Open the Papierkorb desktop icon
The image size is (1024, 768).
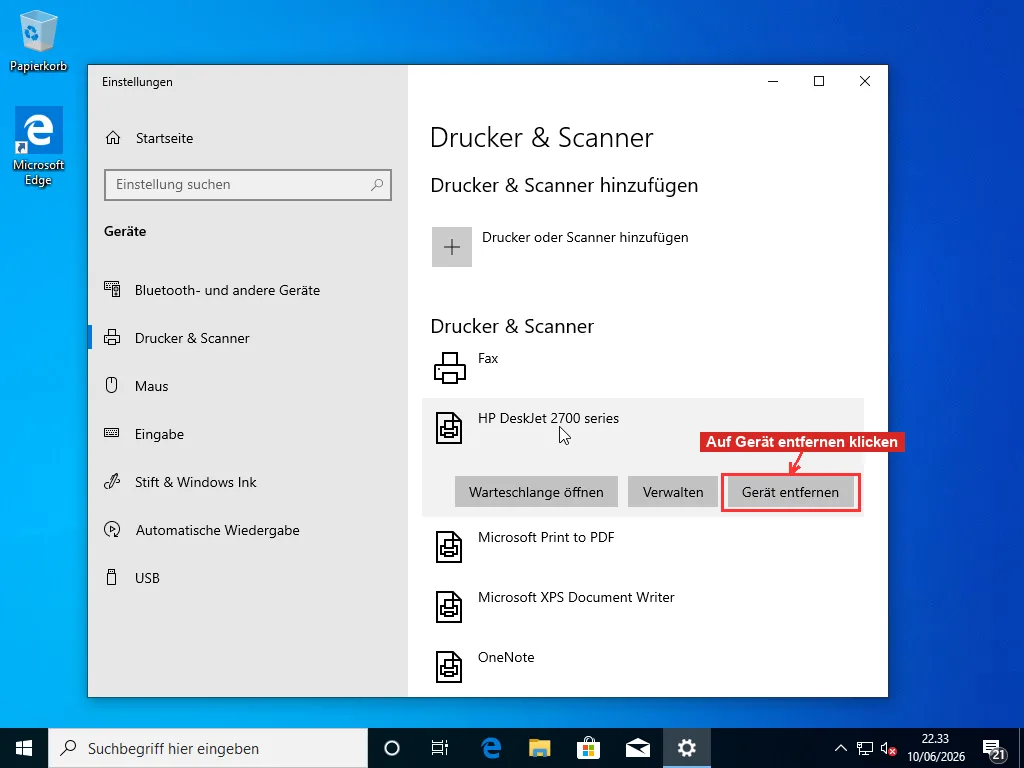[x=39, y=40]
